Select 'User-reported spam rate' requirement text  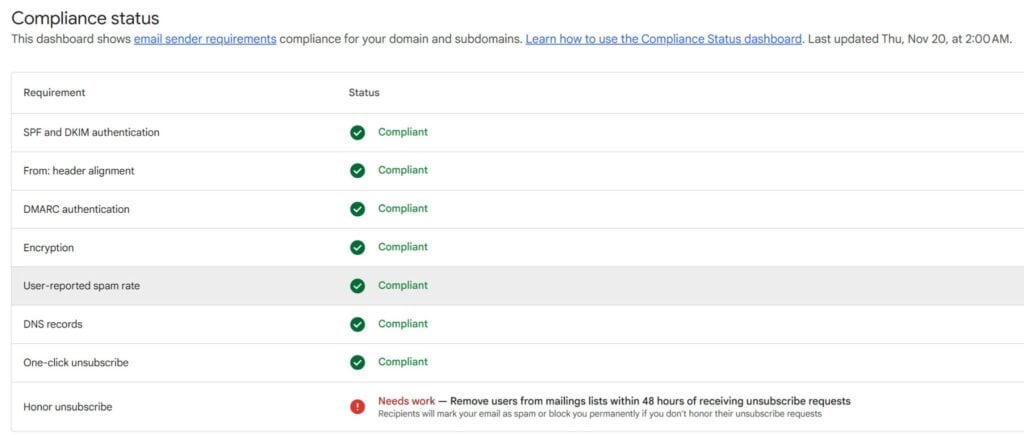(82, 286)
